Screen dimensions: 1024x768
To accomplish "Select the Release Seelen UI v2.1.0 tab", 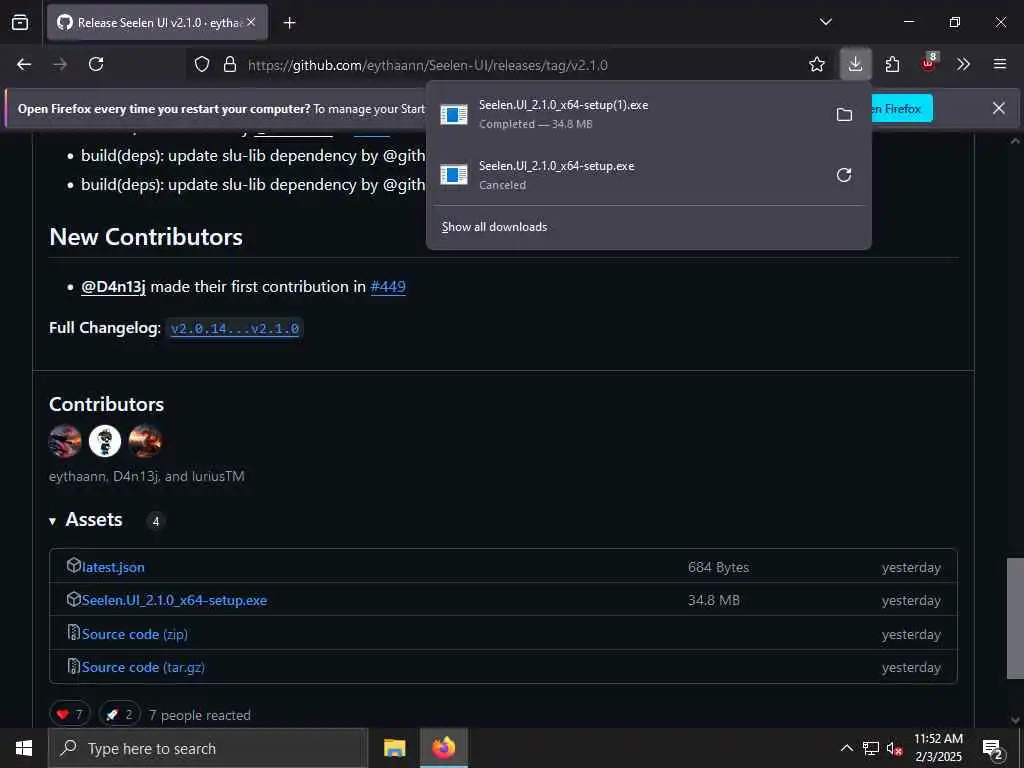I will point(157,22).
